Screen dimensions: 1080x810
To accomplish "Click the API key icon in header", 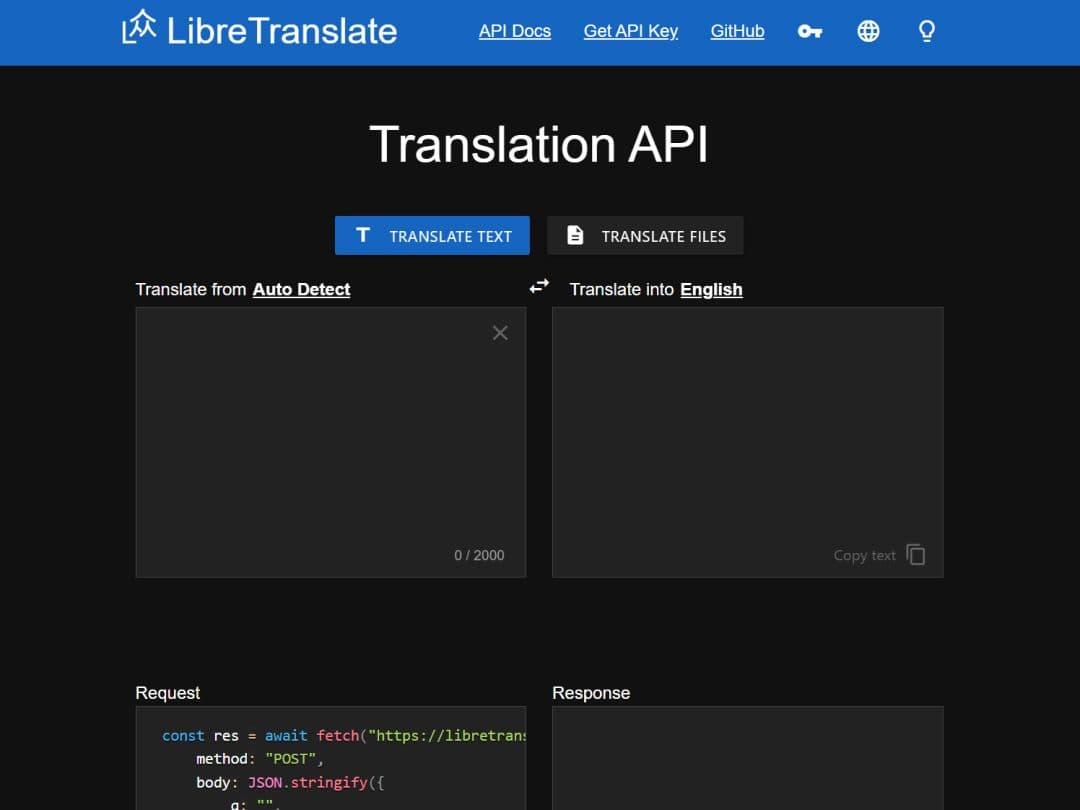I will [809, 31].
